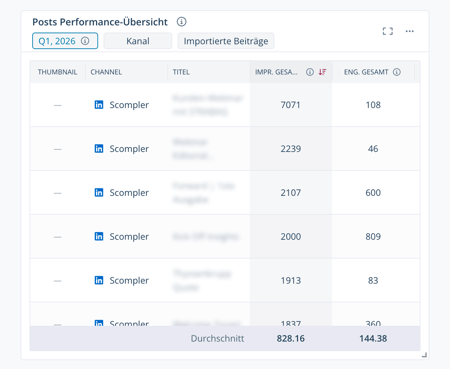Click Scompler in the row with 108 engagements
The height and width of the screenshot is (369, 450).
tap(129, 105)
